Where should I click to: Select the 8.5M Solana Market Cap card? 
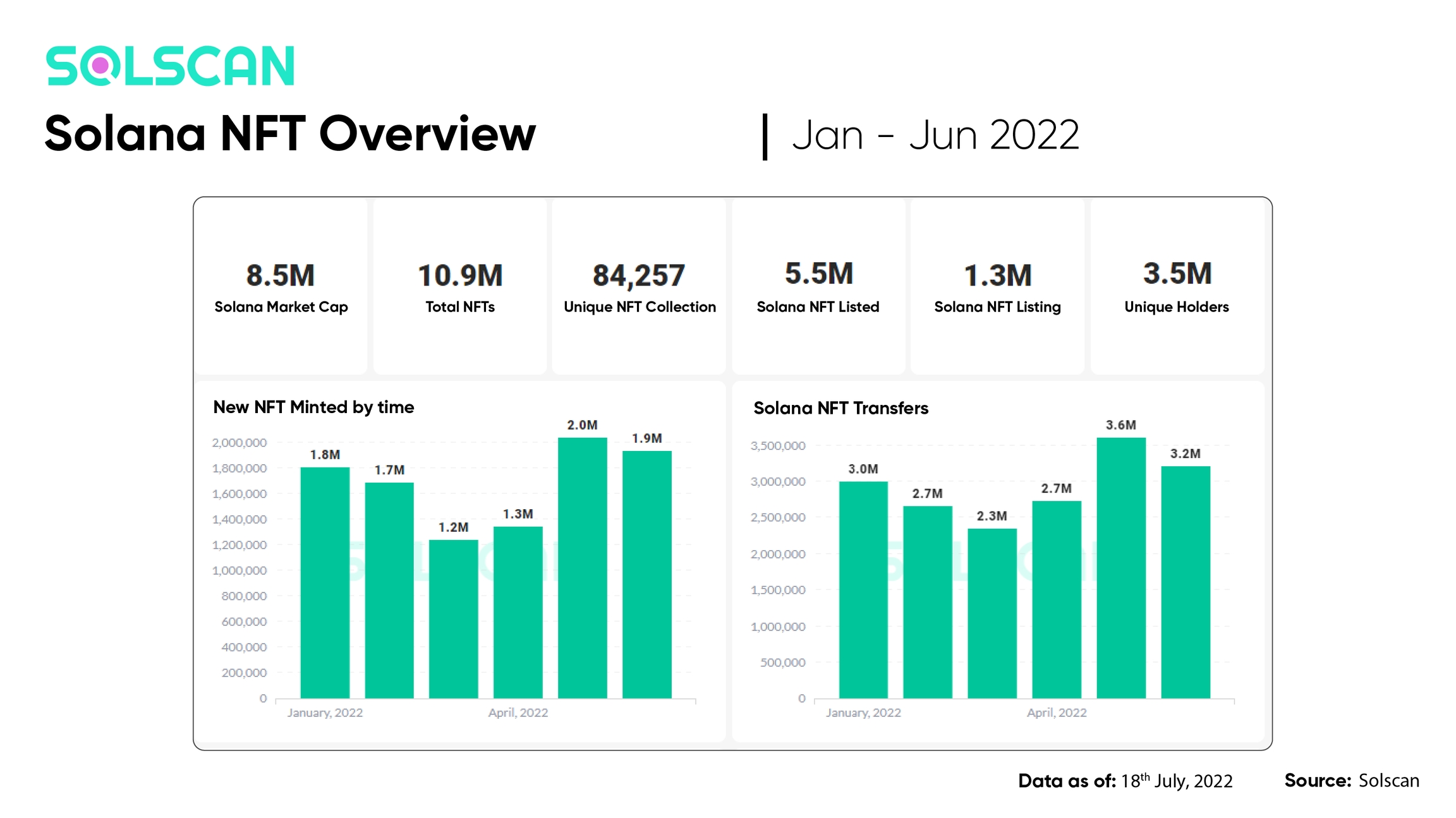[281, 287]
